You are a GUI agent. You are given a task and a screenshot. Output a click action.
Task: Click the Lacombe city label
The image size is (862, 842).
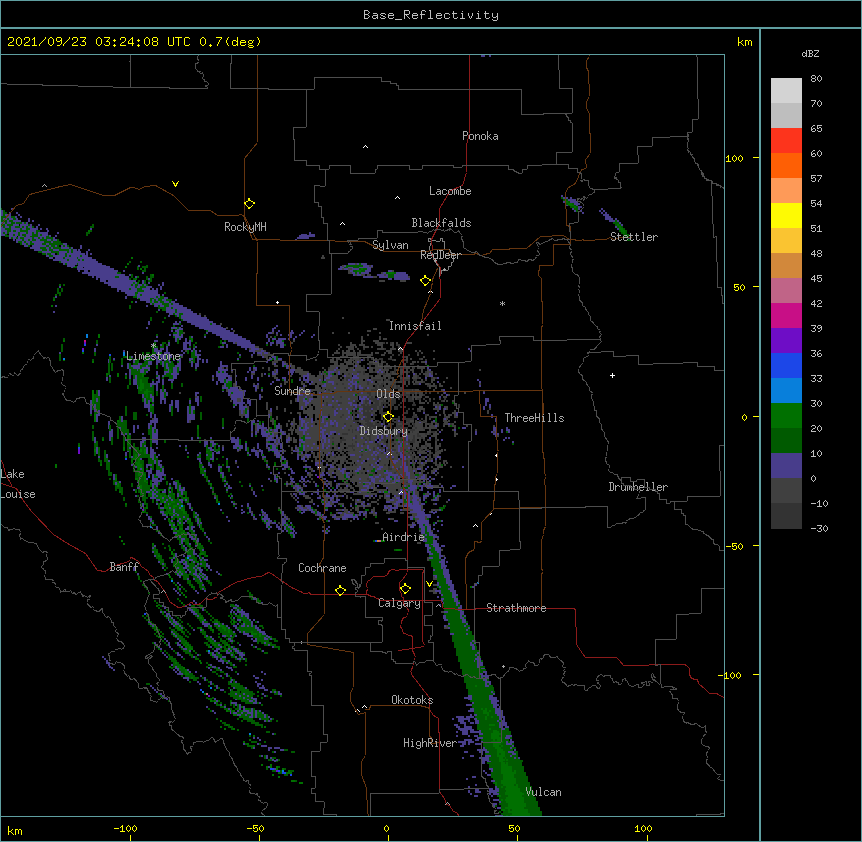(x=450, y=191)
